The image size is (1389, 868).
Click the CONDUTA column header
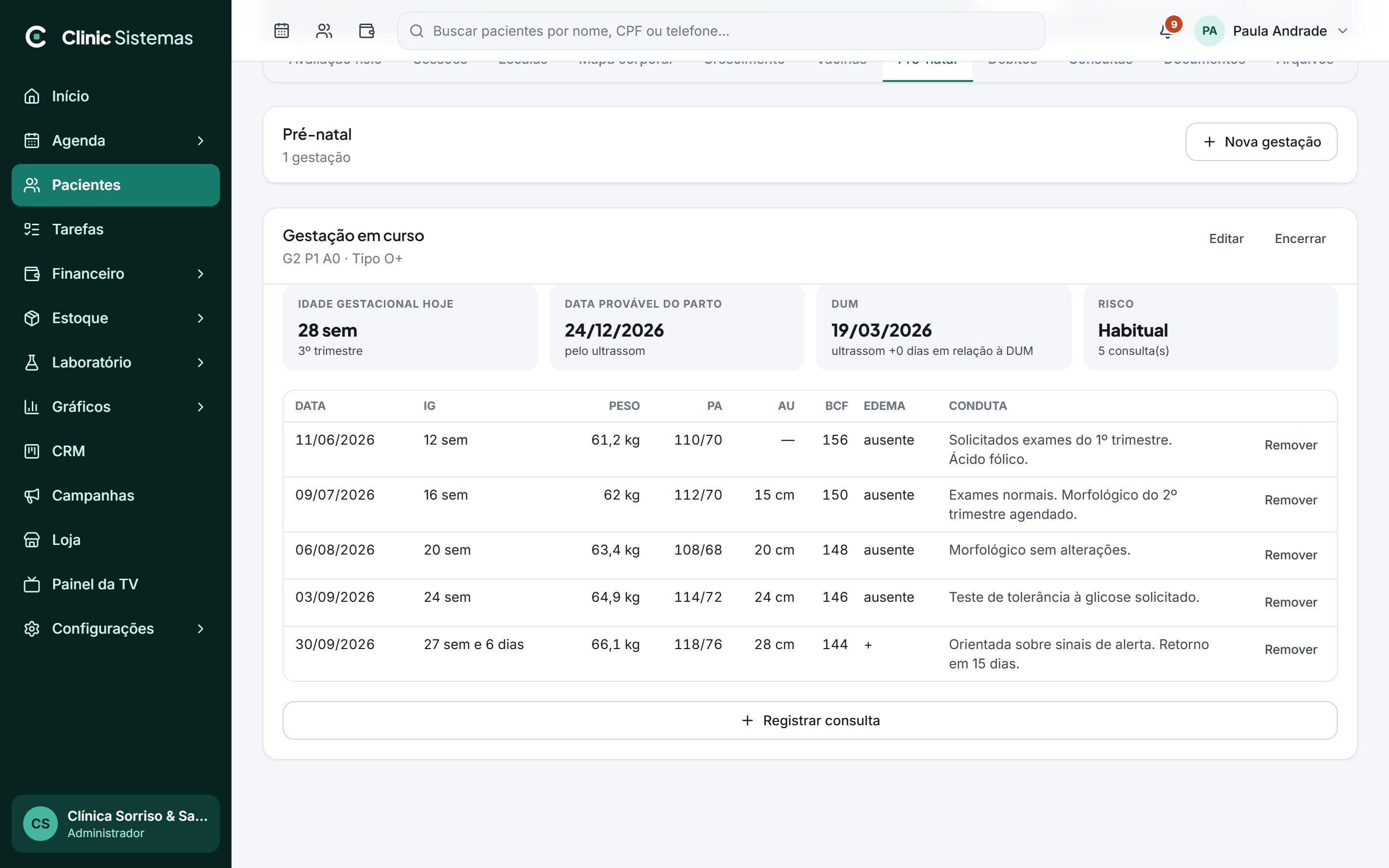tap(978, 406)
